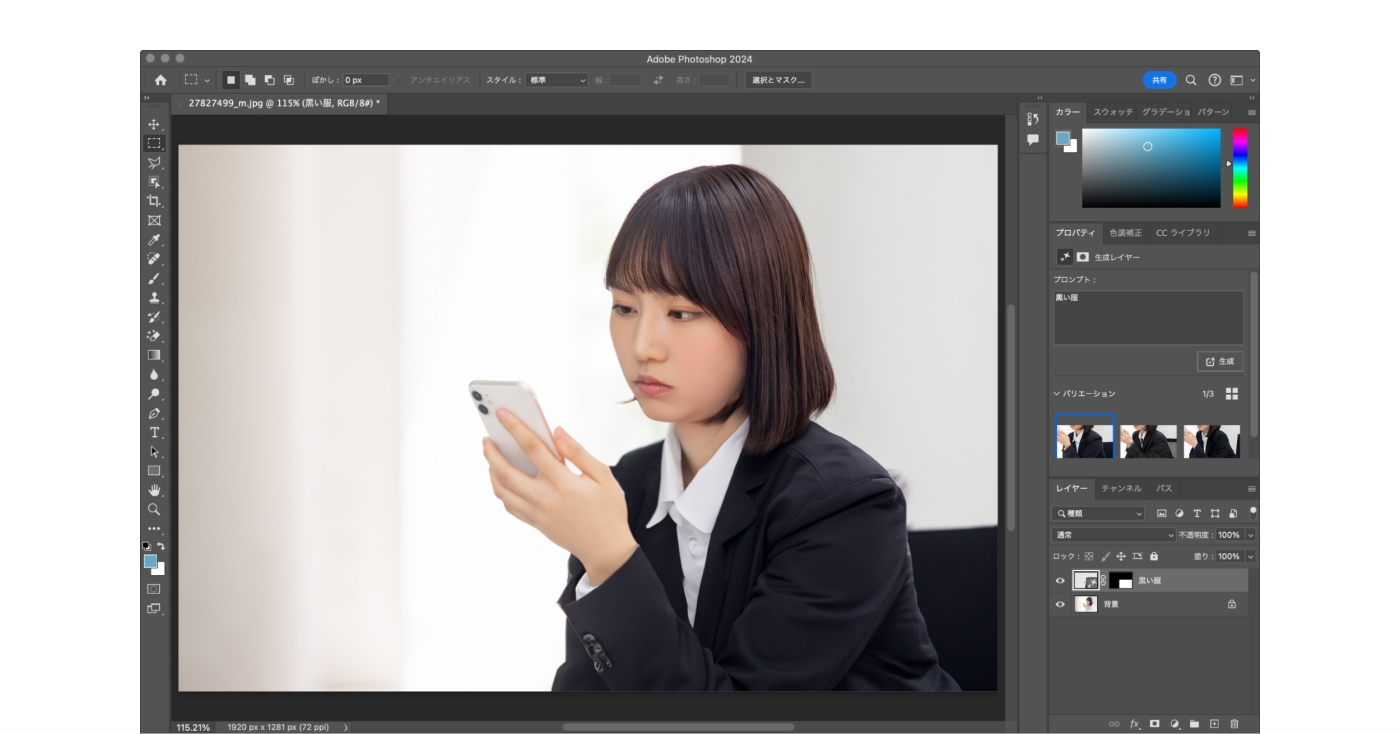Switch to the チャンネル tab
The image size is (1400, 734).
click(1121, 488)
